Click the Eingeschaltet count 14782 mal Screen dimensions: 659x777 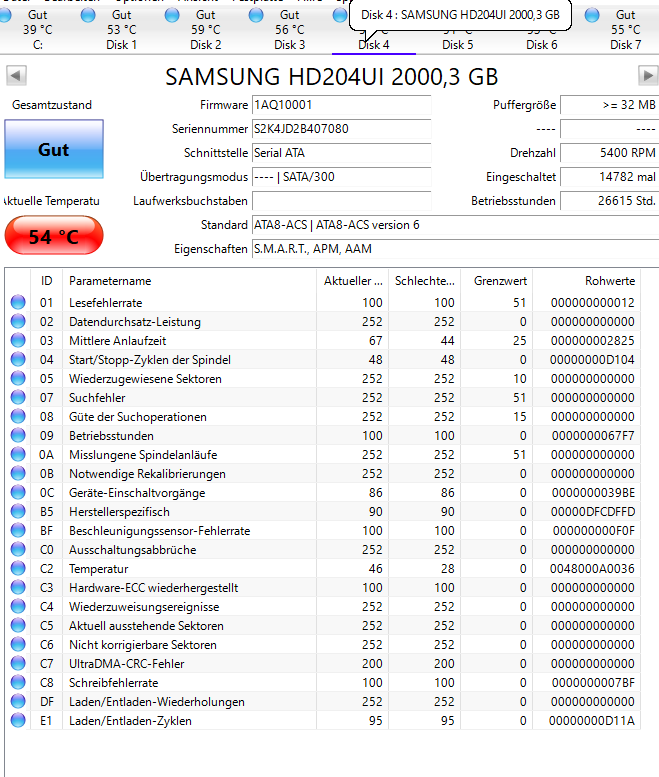point(609,177)
